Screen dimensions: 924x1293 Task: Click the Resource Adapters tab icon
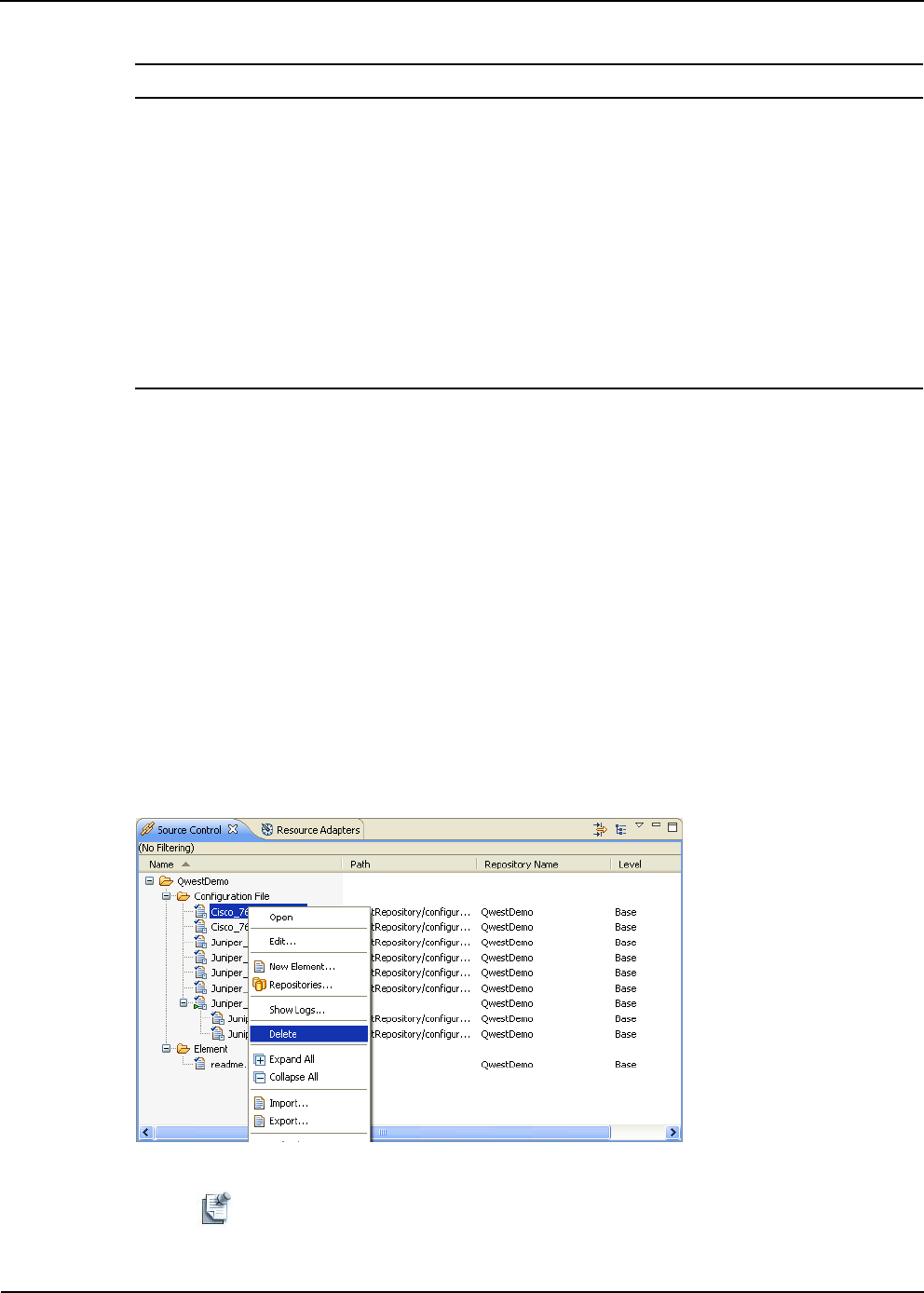click(267, 829)
